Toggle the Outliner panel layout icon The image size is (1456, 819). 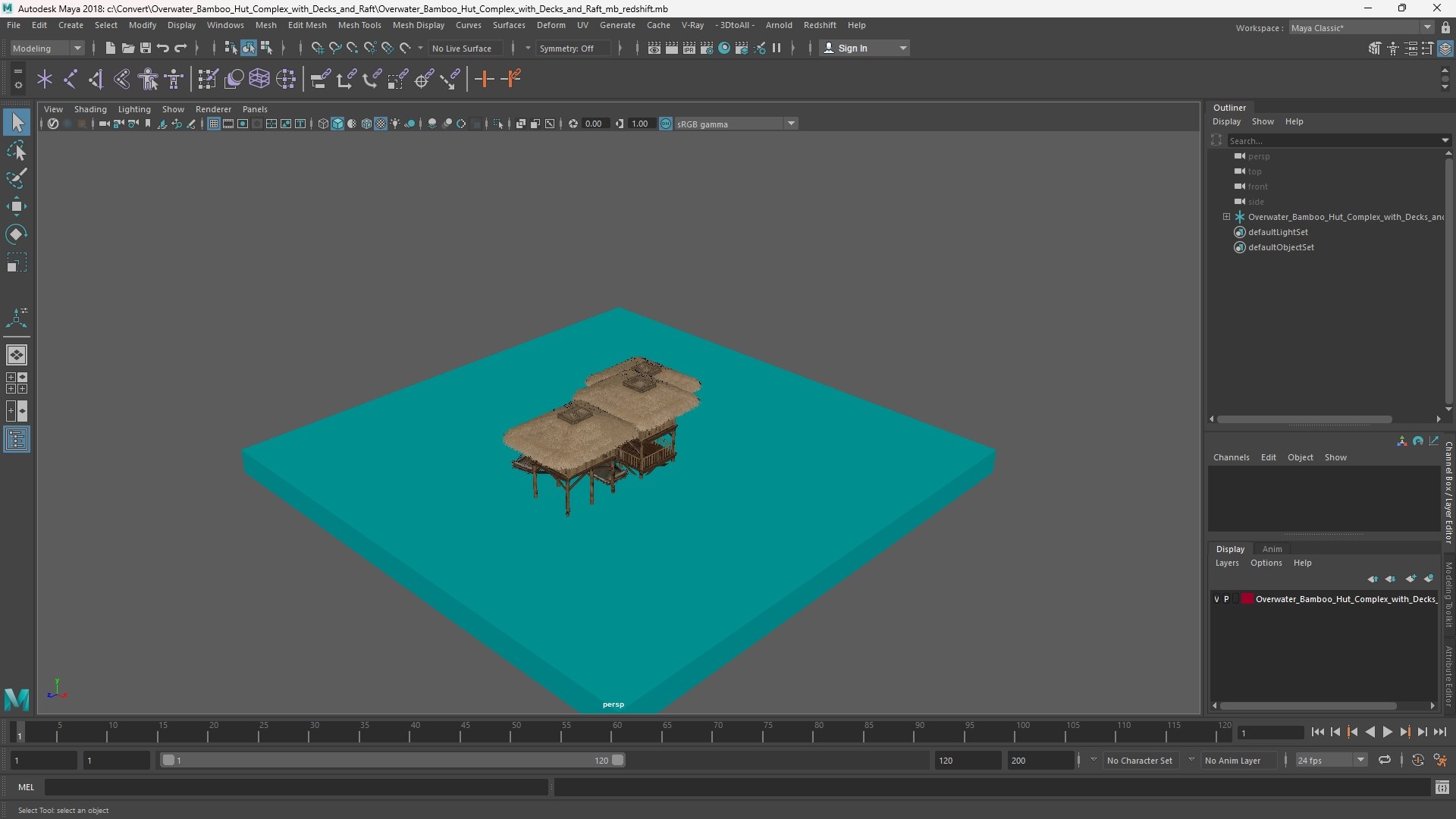tap(17, 439)
